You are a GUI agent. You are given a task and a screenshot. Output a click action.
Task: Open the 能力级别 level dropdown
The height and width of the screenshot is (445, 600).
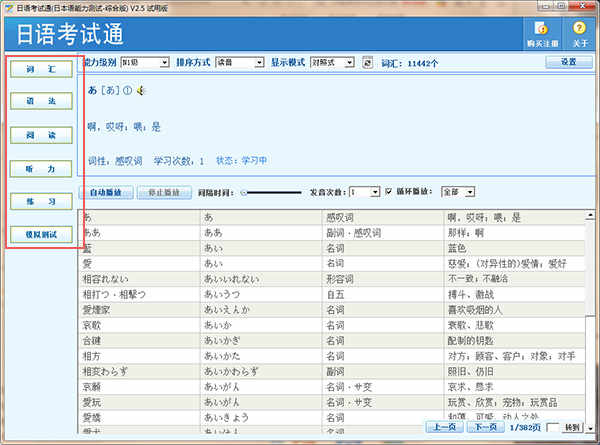[143, 62]
